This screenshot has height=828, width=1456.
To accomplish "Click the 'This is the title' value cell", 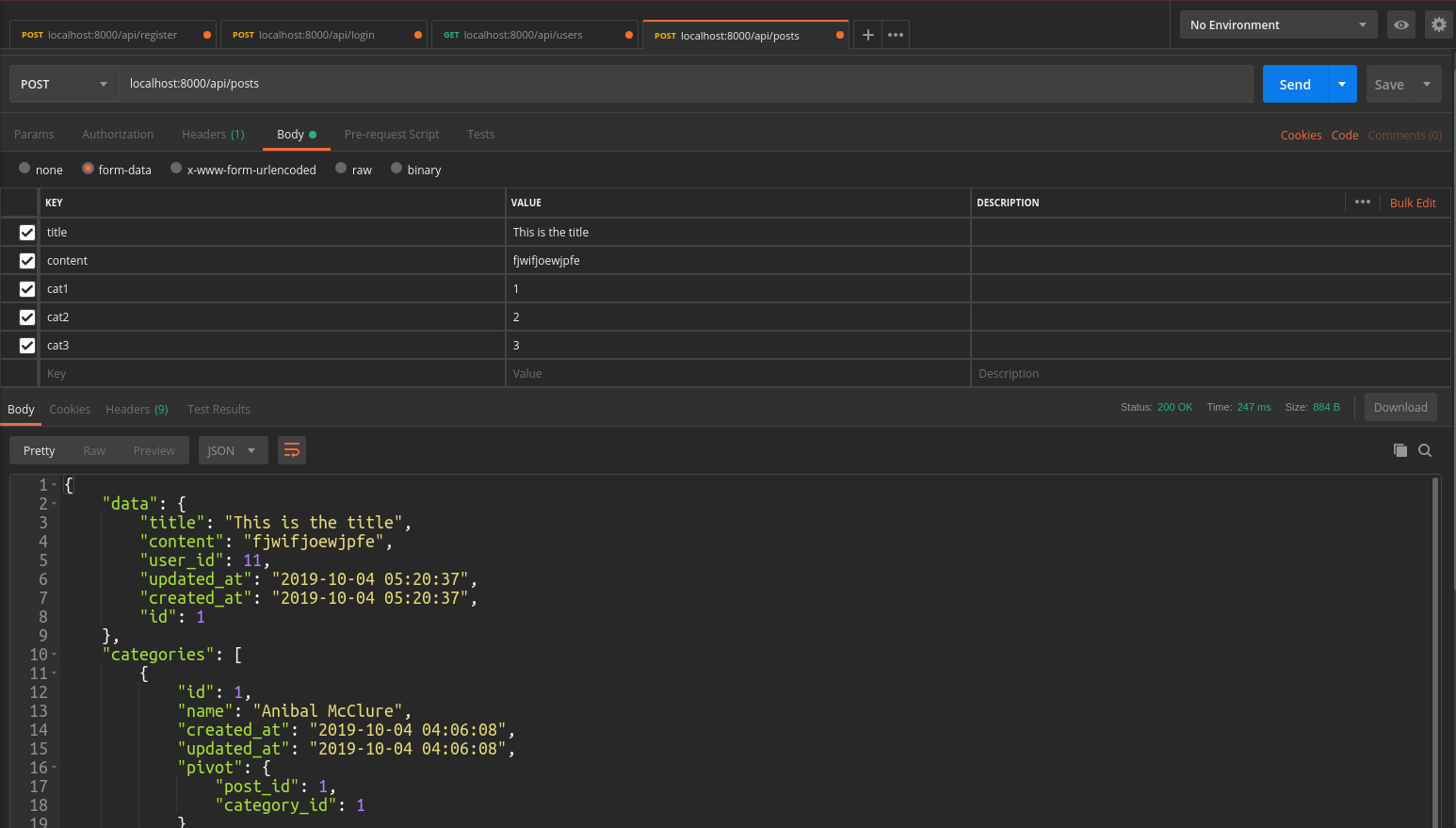I will [737, 233].
